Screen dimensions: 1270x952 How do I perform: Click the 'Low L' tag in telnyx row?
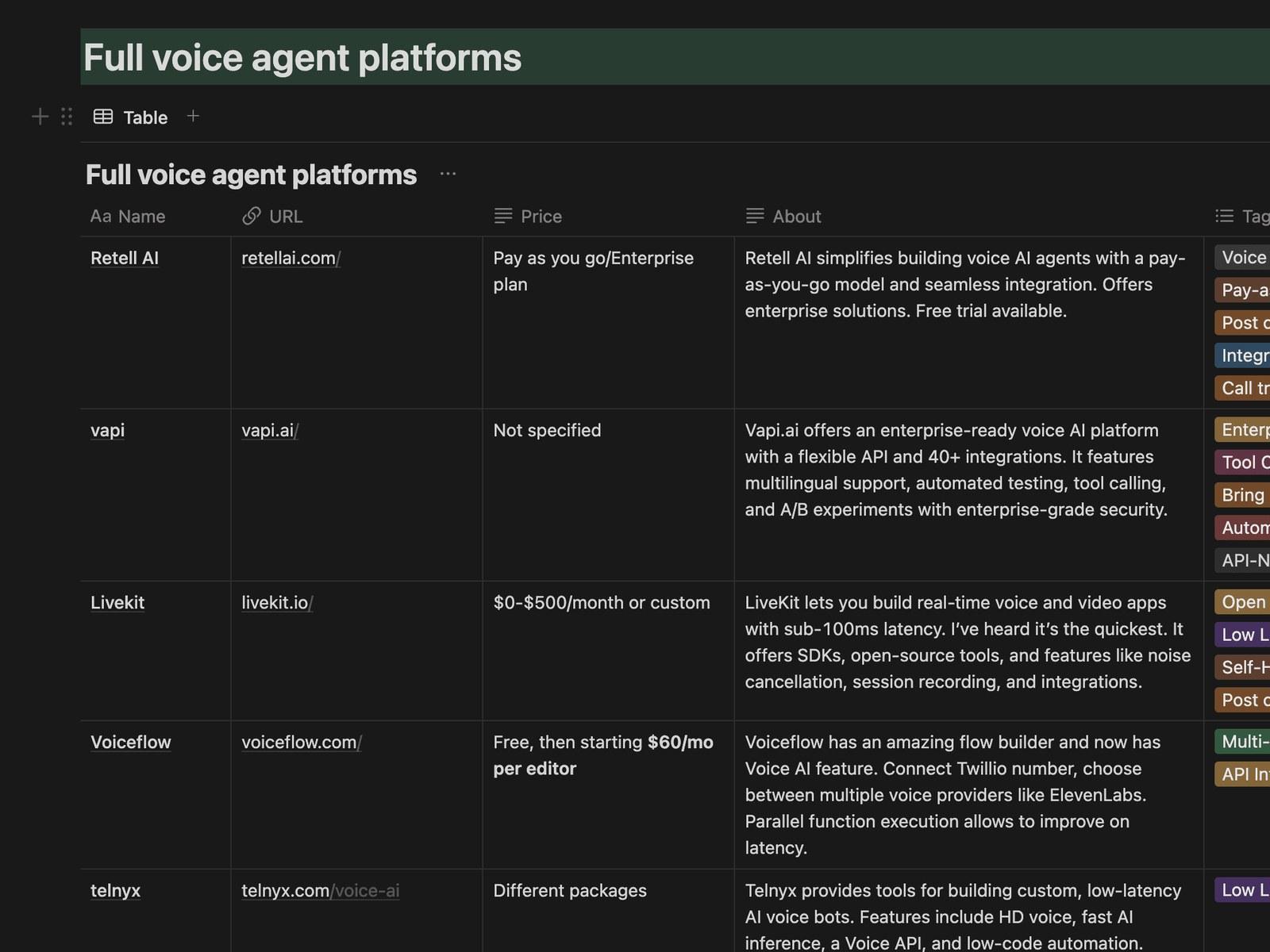(1242, 889)
